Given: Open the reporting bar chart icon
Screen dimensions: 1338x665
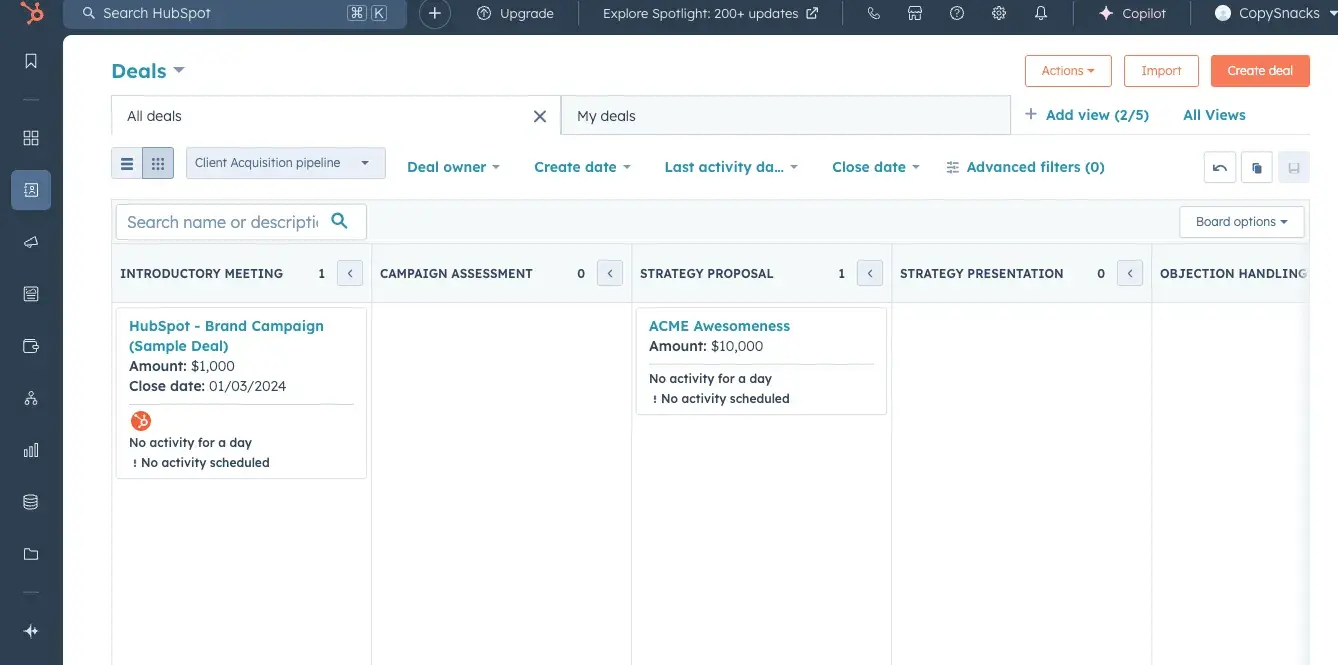Looking at the screenshot, I should pyautogui.click(x=31, y=450).
